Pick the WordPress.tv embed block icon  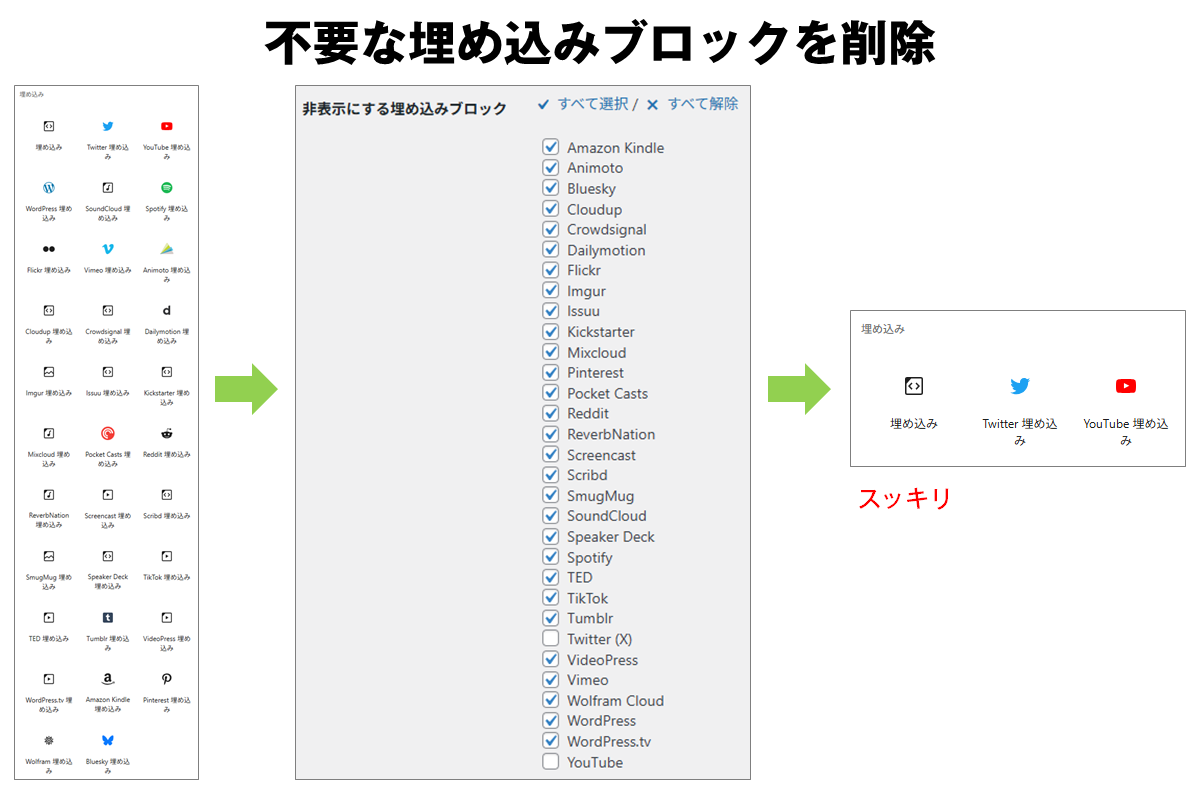49,679
